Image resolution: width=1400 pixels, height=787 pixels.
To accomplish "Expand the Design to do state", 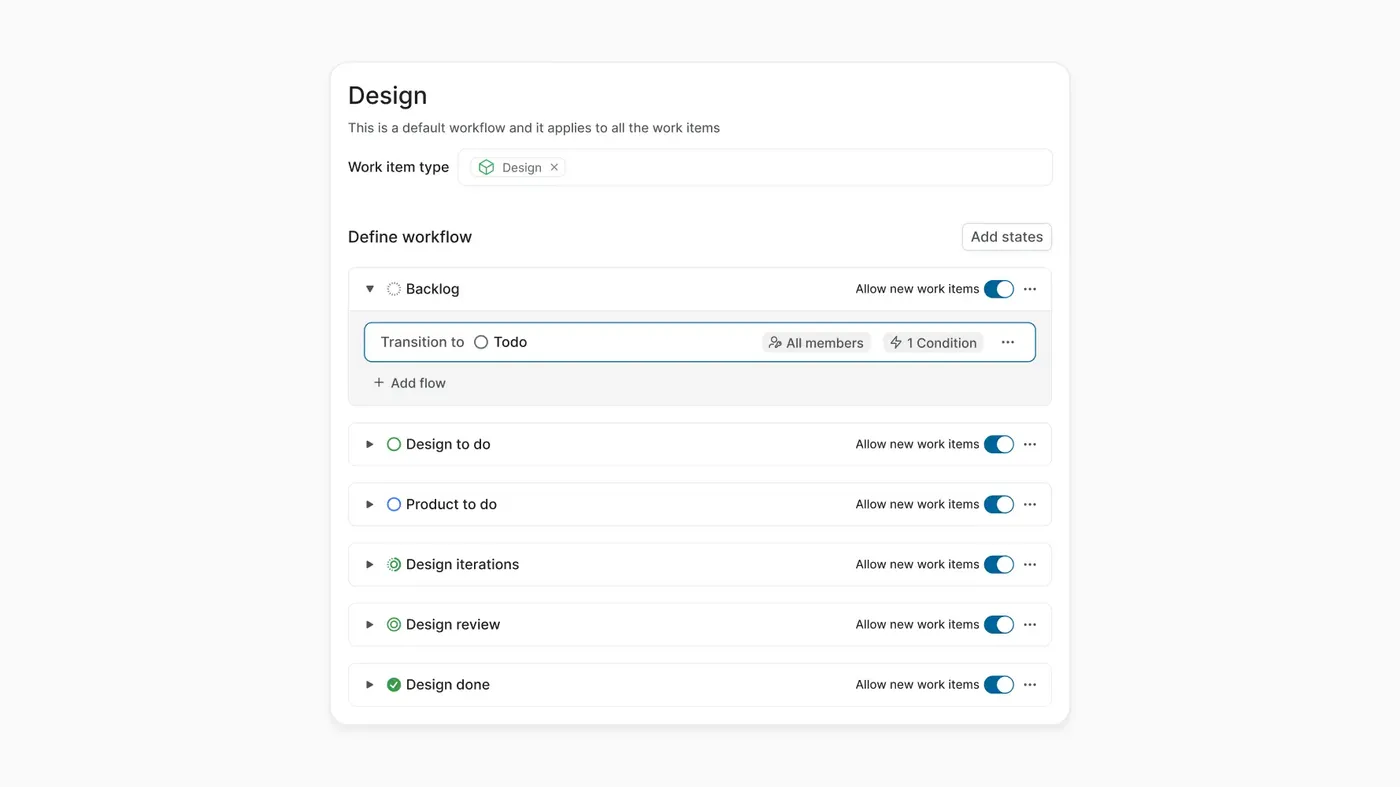I will 369,444.
